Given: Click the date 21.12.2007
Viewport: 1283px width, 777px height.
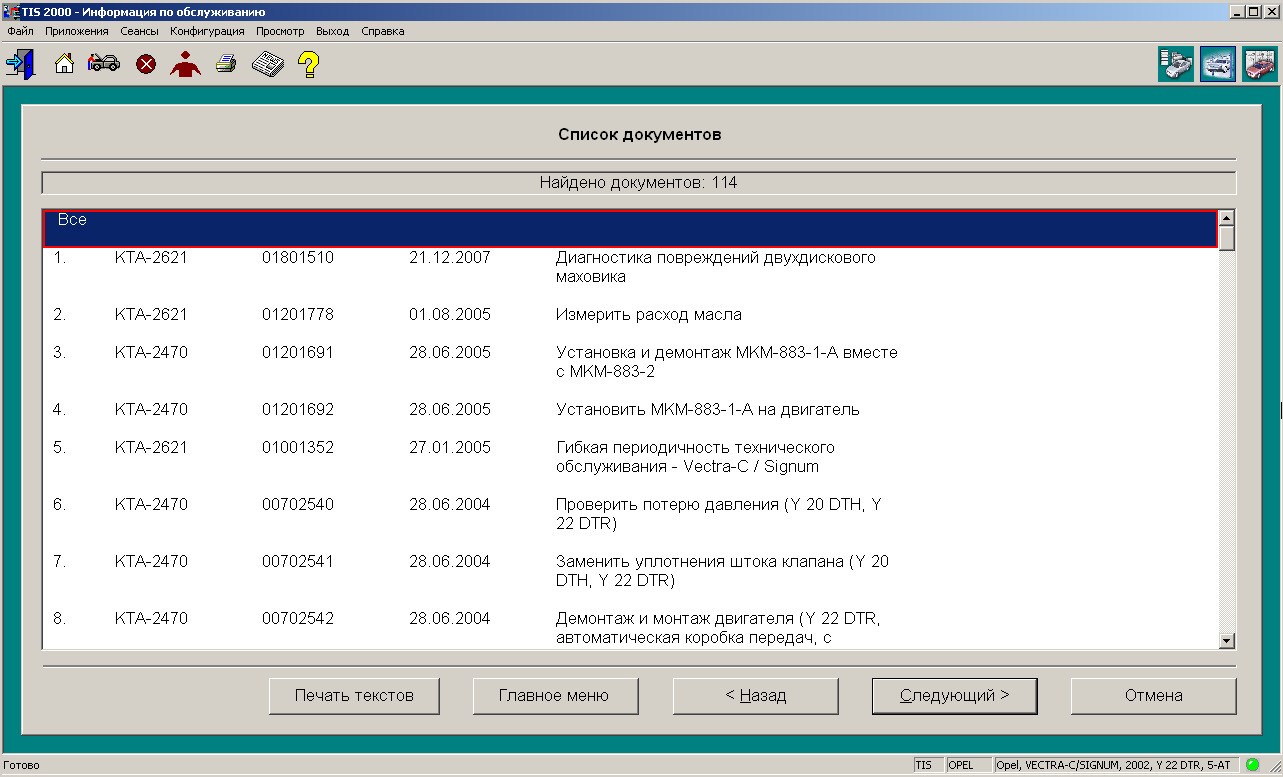Looking at the screenshot, I should click(x=450, y=258).
